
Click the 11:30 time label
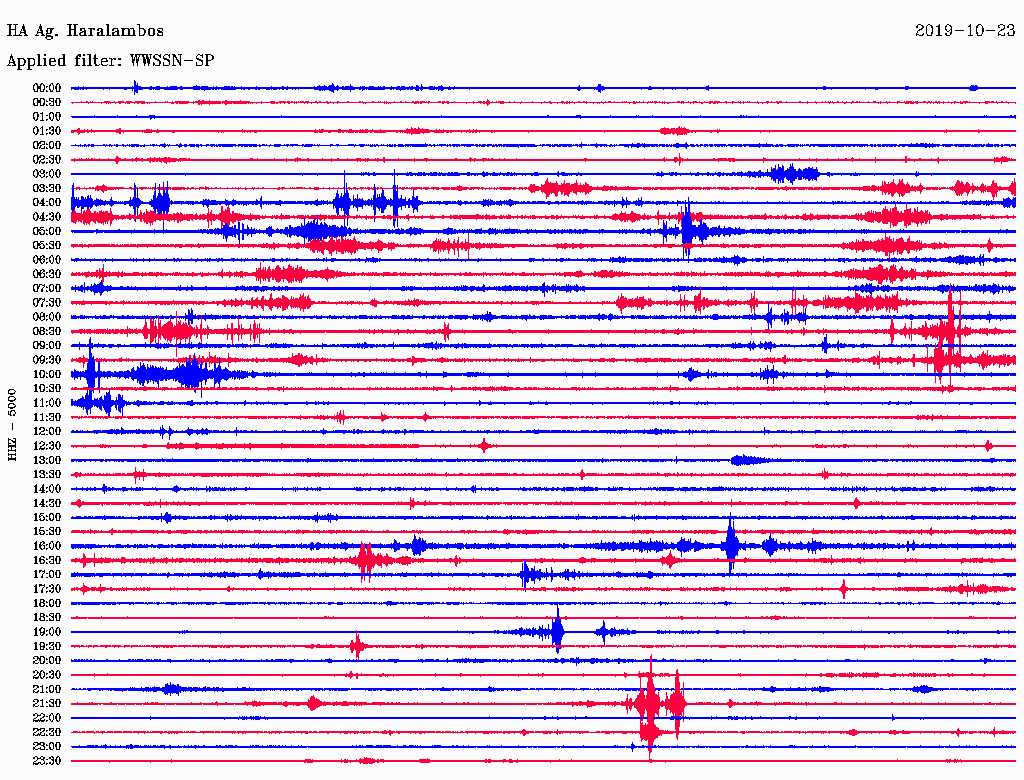tap(47, 417)
